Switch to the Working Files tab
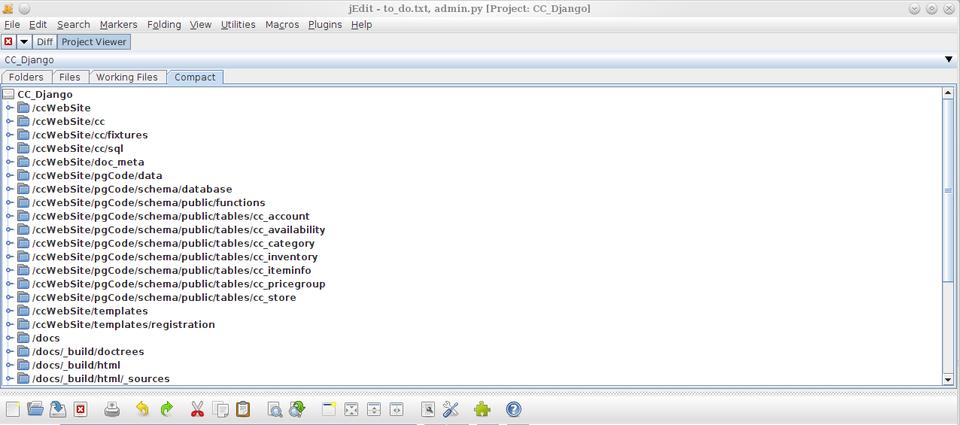Viewport: 960px width, 425px height. point(127,77)
